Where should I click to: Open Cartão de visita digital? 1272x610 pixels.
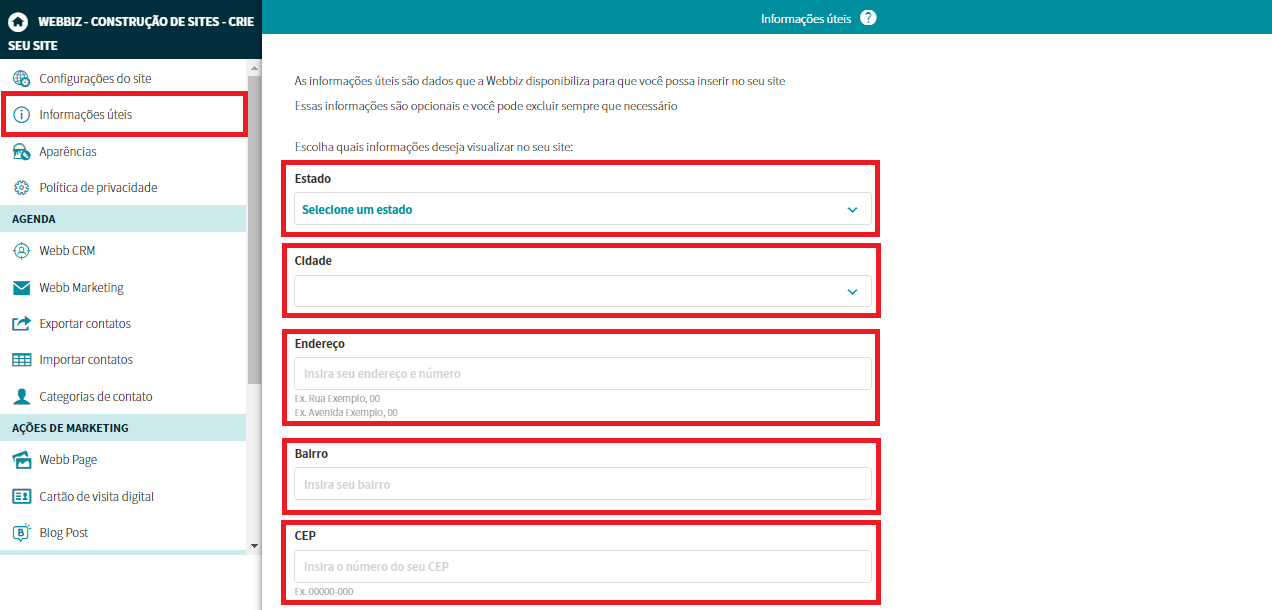pos(96,497)
